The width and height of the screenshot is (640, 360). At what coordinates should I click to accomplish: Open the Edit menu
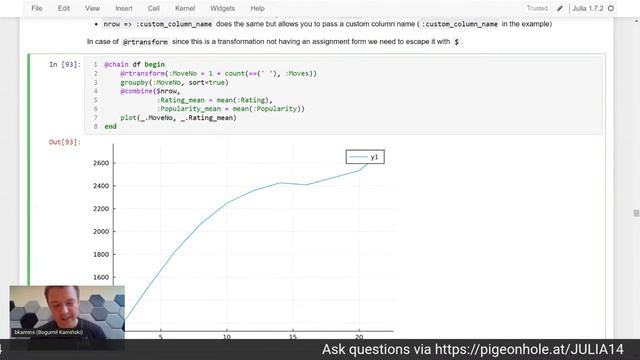click(64, 8)
